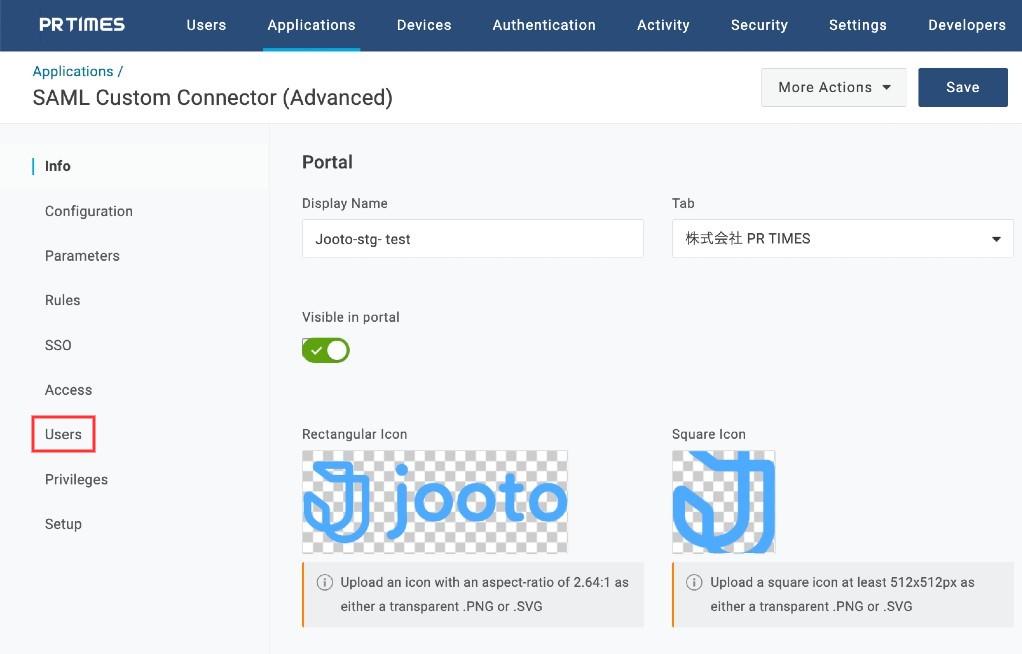The width and height of the screenshot is (1022, 654).
Task: Click the Display Name input field
Action: (472, 239)
